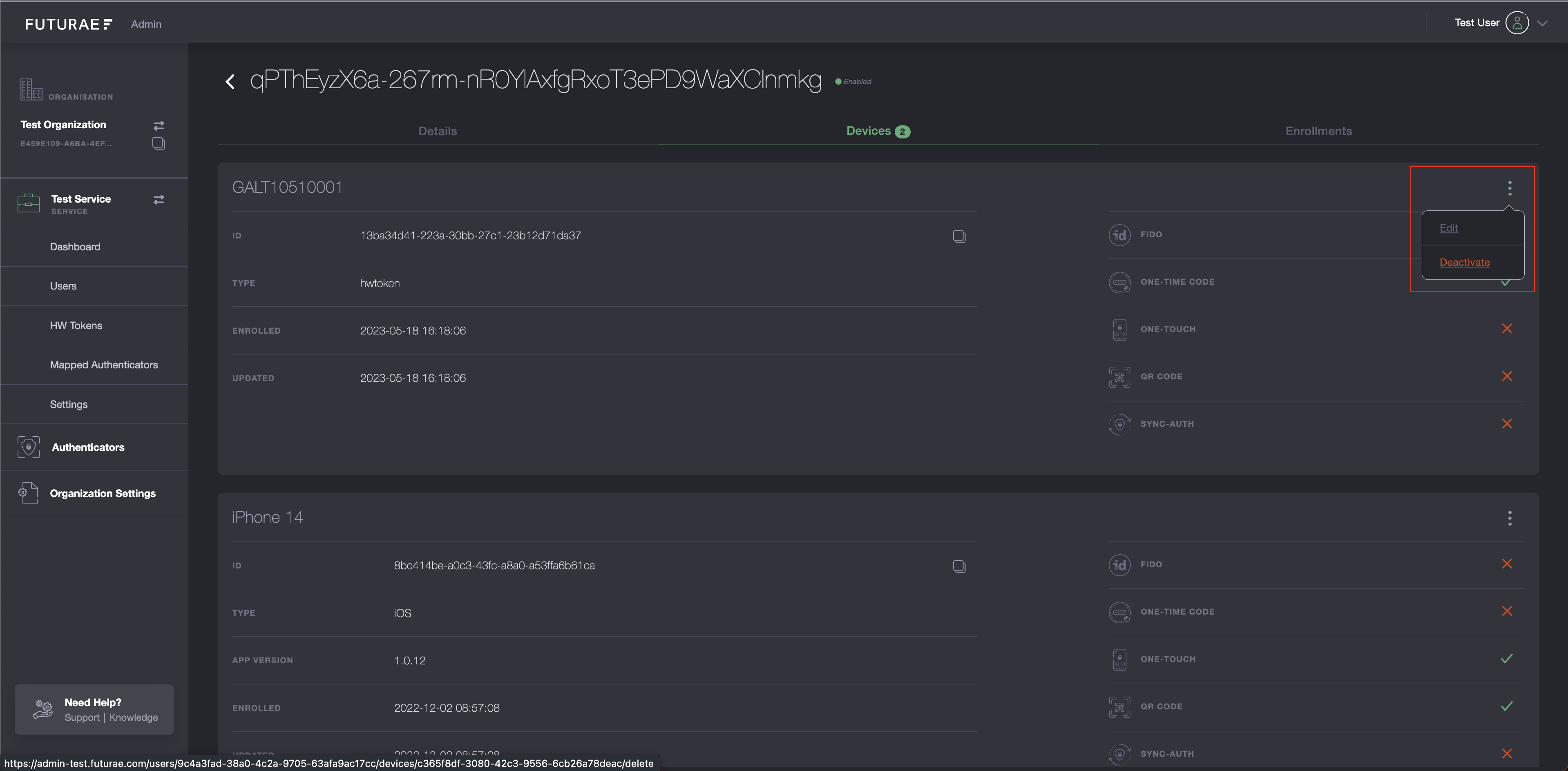This screenshot has width=1568, height=771.
Task: Copy the organization ID E459E109
Action: pyautogui.click(x=159, y=144)
